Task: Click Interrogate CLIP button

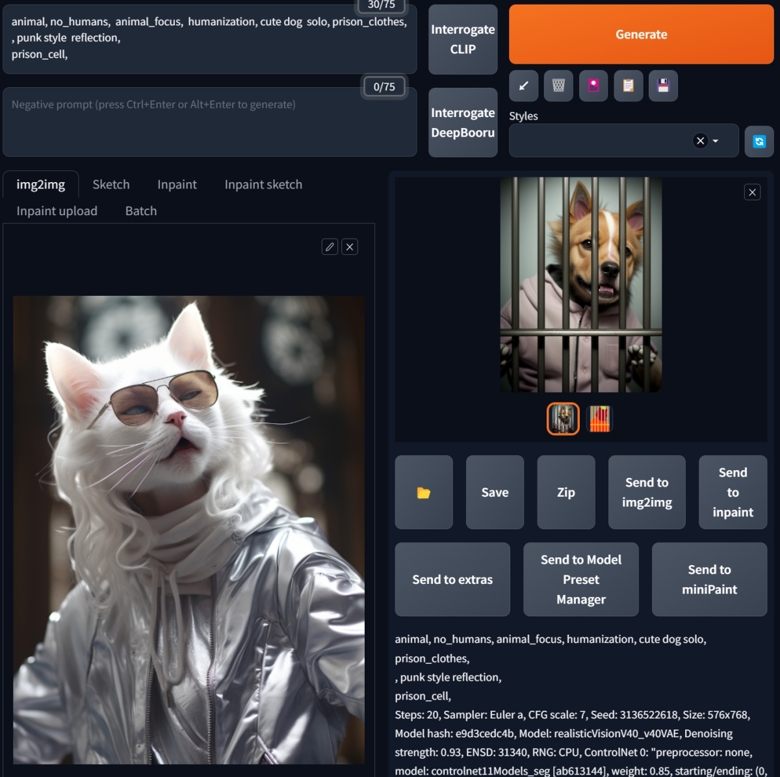Action: point(463,39)
